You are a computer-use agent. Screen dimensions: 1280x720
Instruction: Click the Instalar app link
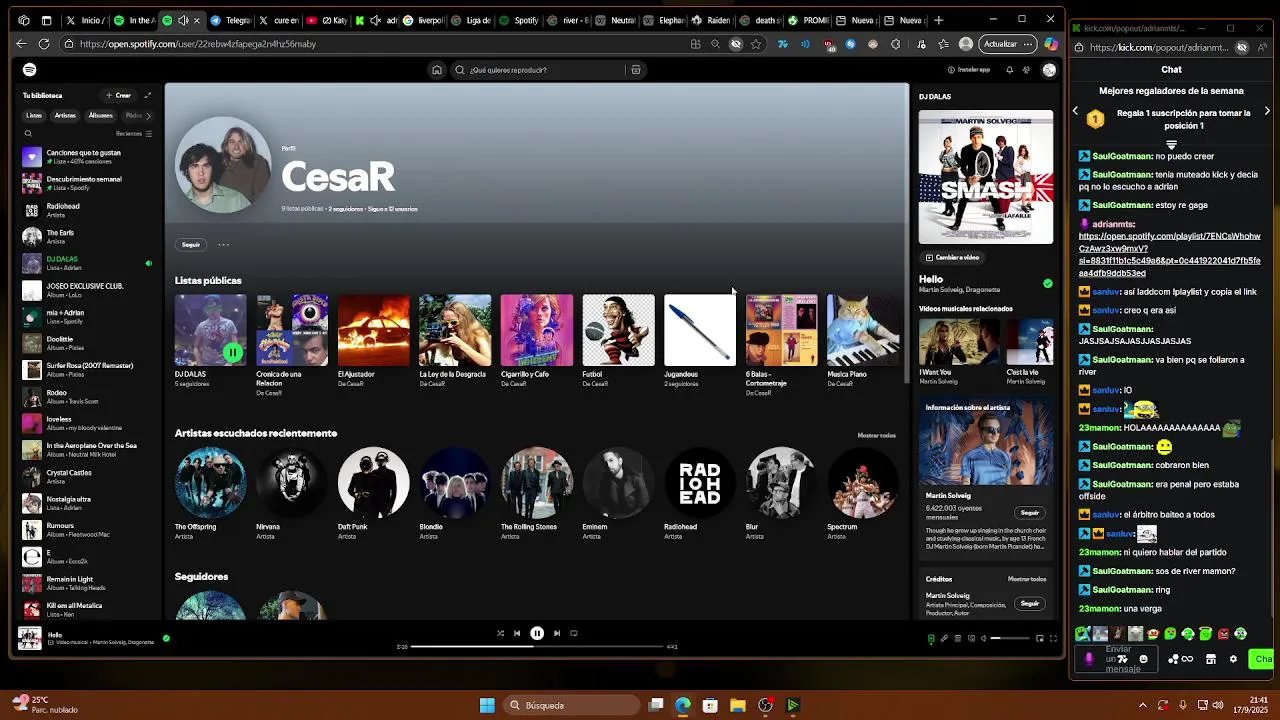[x=969, y=70]
